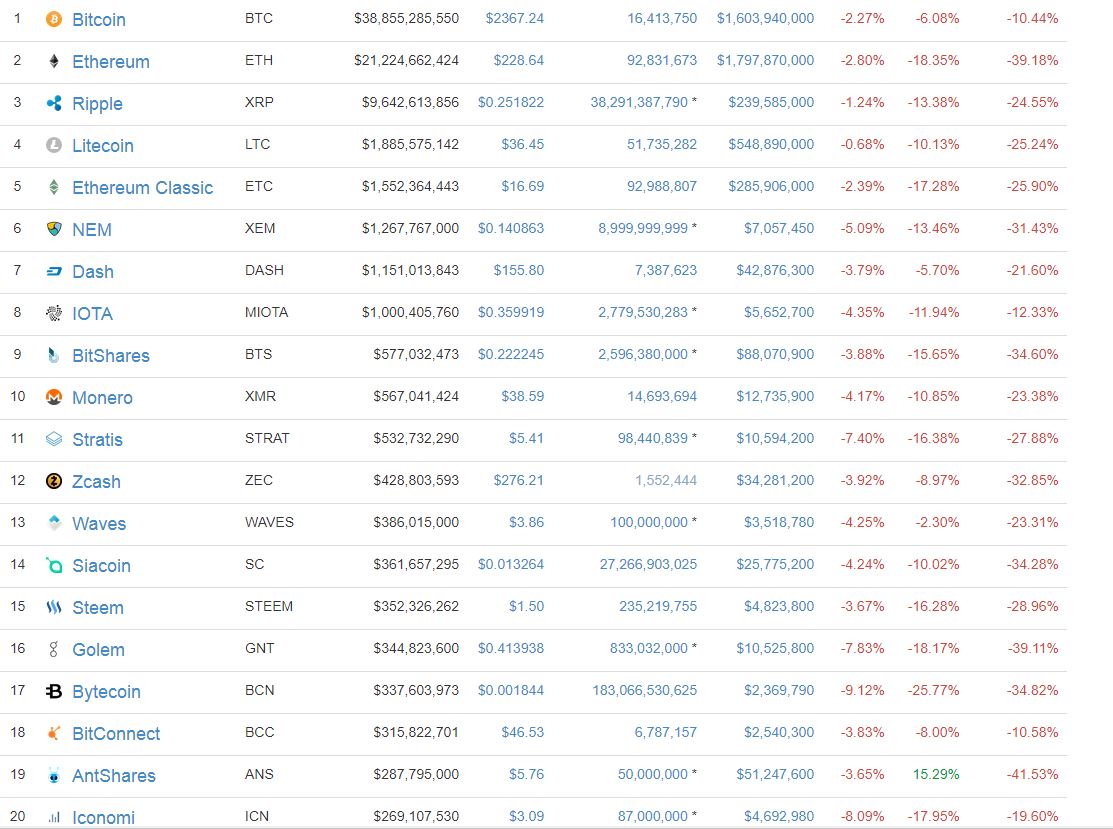Open the Monero name link
Image resolution: width=1113 pixels, height=829 pixels.
coord(102,397)
